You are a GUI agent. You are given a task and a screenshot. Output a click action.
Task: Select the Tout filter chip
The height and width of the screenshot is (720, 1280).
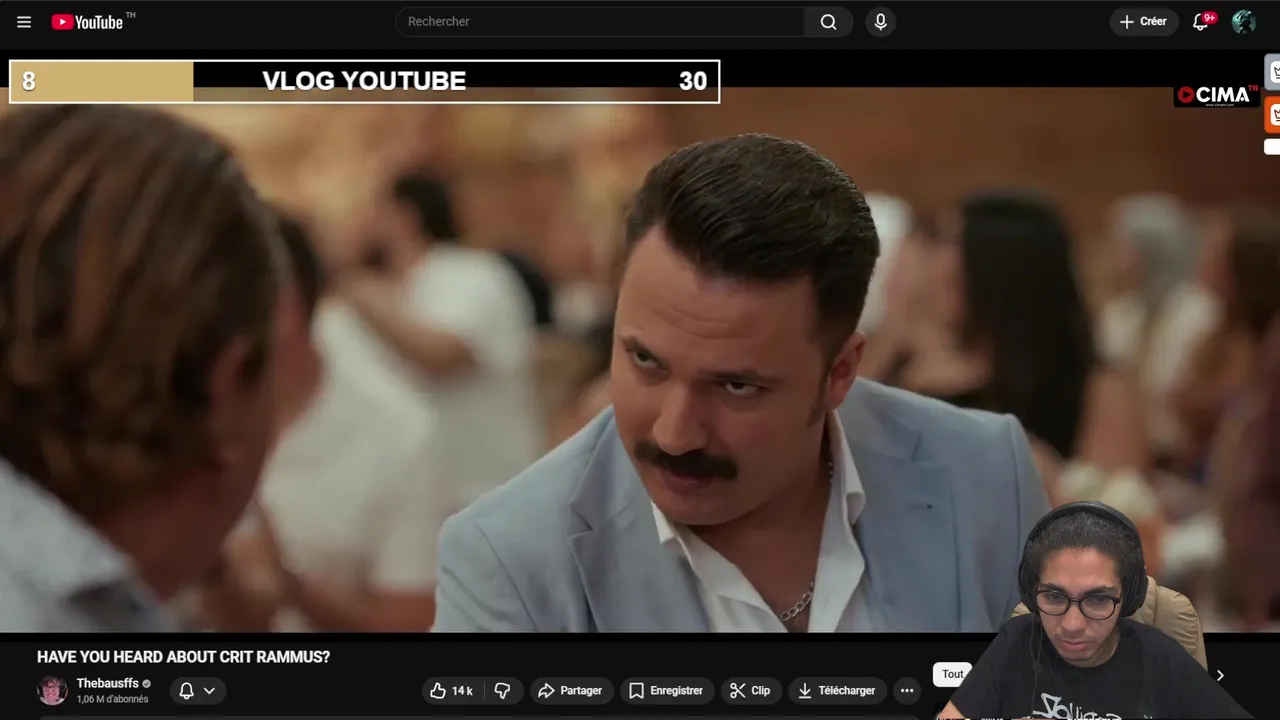[953, 674]
